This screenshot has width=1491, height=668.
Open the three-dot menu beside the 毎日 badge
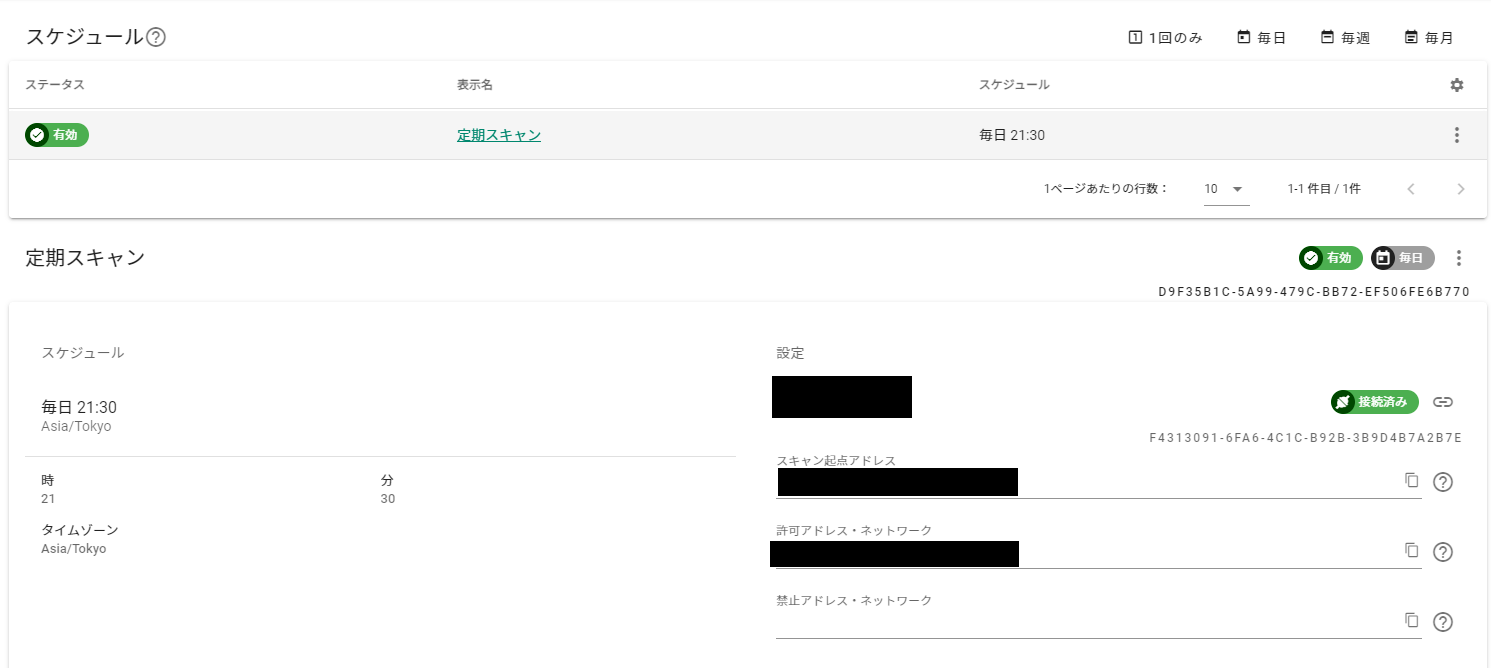(x=1459, y=258)
